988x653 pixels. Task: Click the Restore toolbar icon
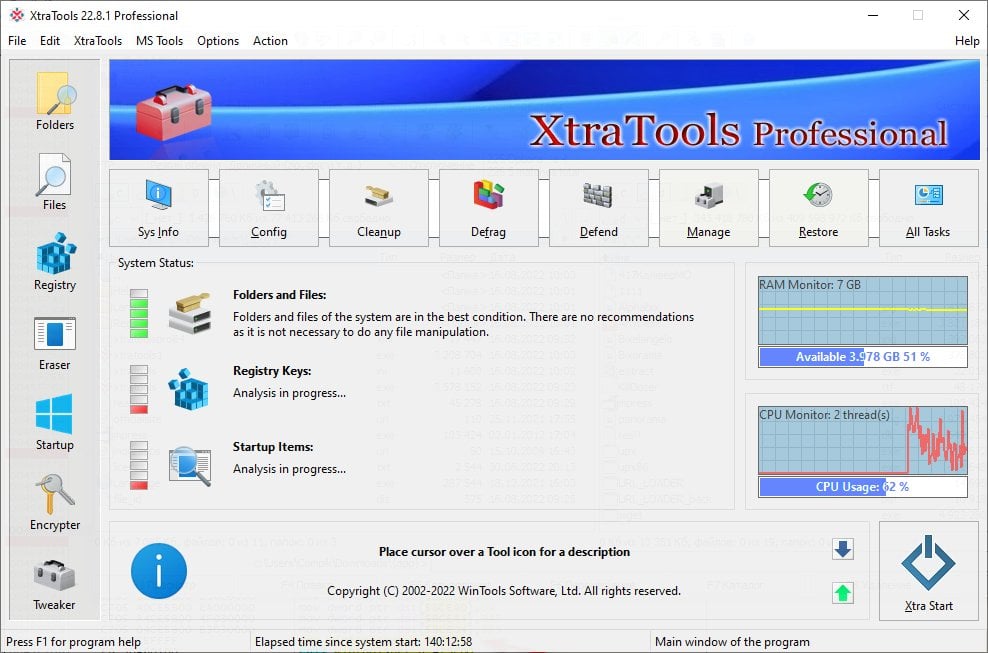pos(818,207)
